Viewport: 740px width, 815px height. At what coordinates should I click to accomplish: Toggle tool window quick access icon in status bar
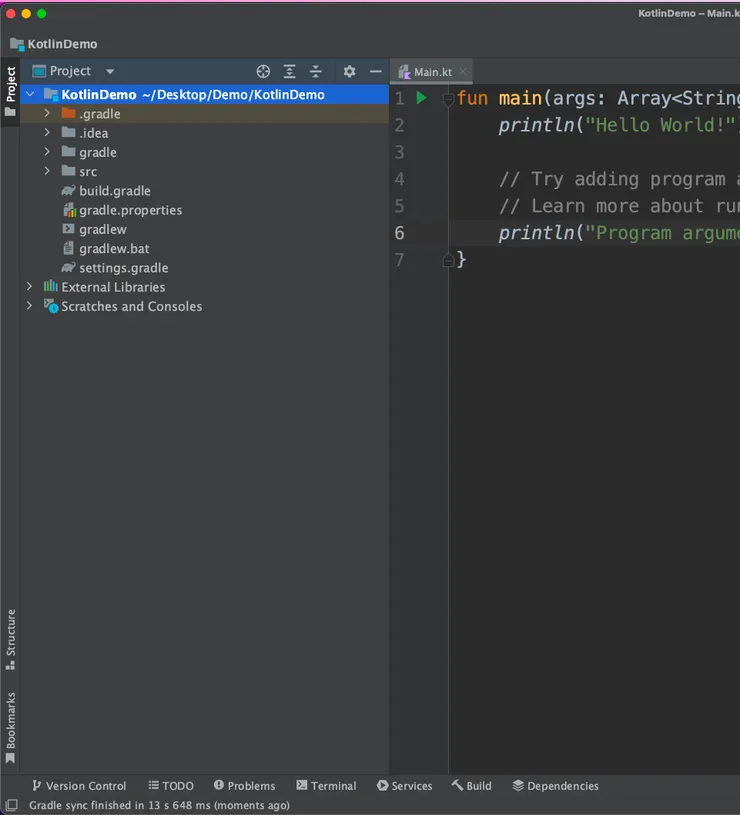coord(11,805)
